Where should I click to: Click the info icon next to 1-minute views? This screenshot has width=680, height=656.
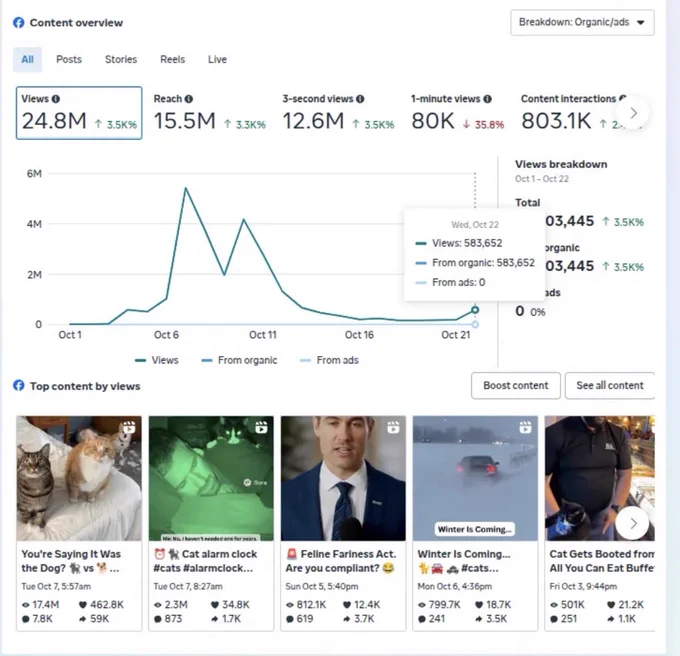(487, 99)
